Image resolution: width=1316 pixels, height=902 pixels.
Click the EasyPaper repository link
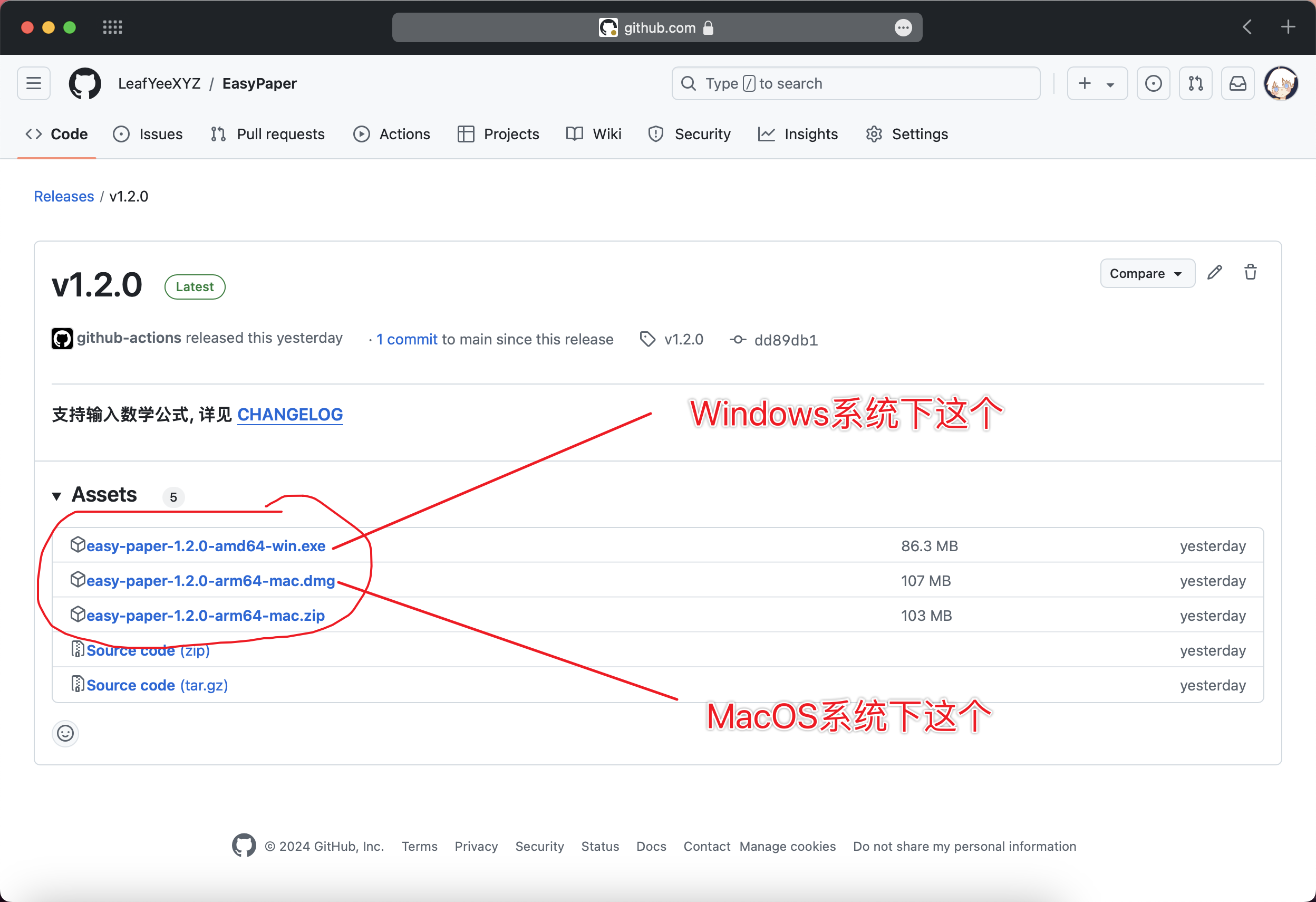pos(259,83)
